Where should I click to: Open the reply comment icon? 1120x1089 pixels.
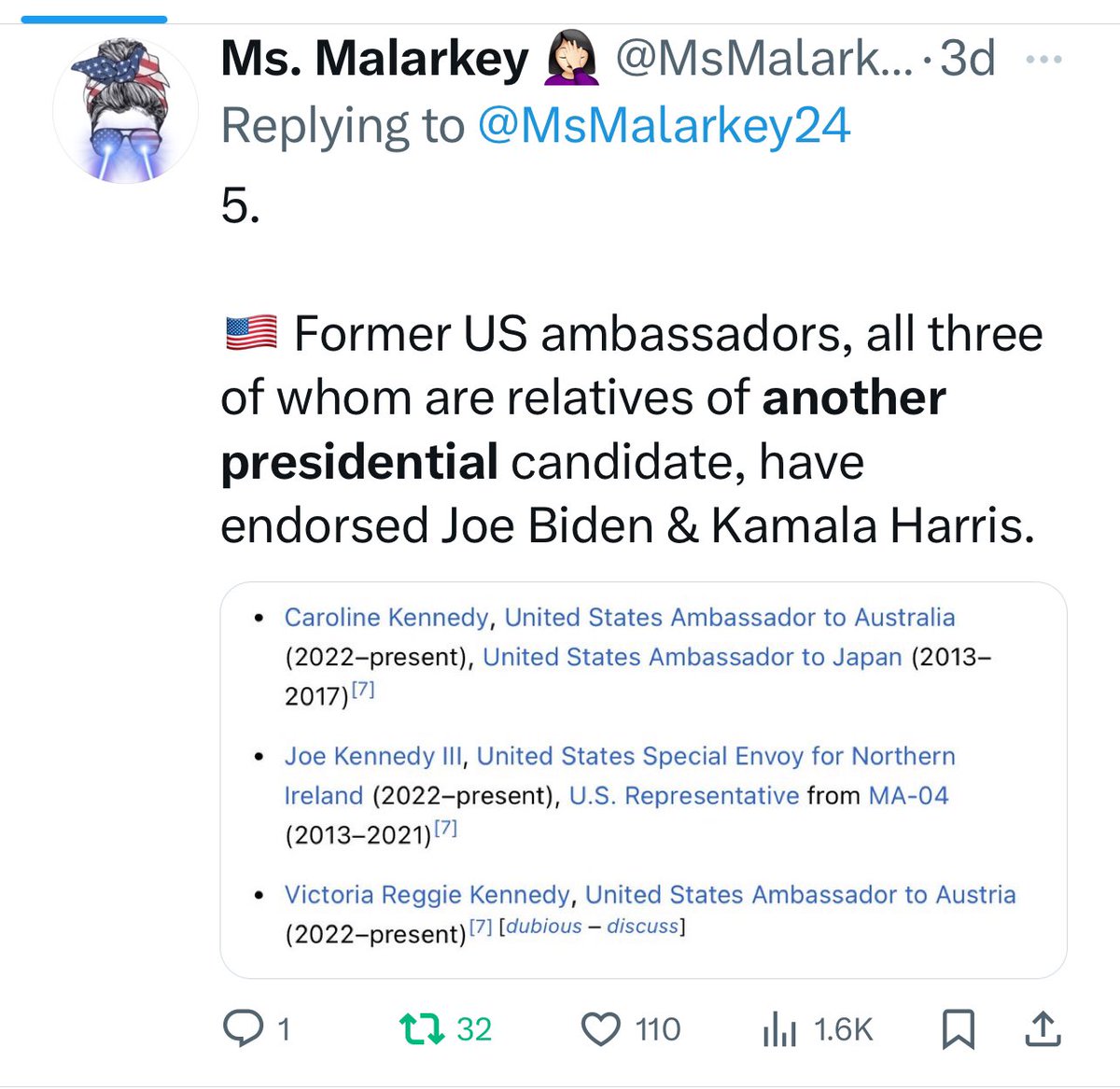(x=244, y=1028)
